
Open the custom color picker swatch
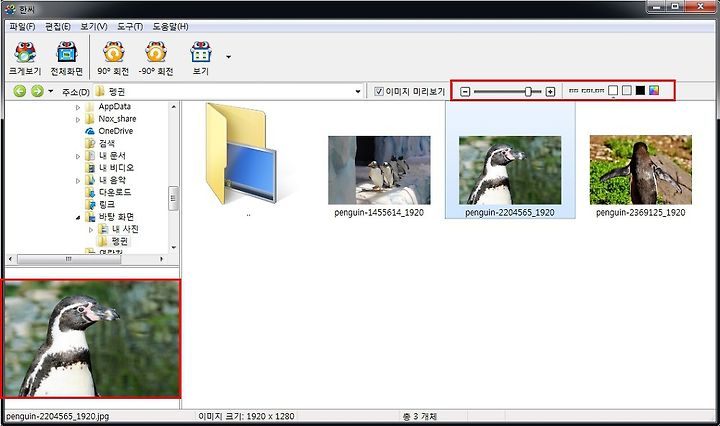pyautogui.click(x=654, y=90)
